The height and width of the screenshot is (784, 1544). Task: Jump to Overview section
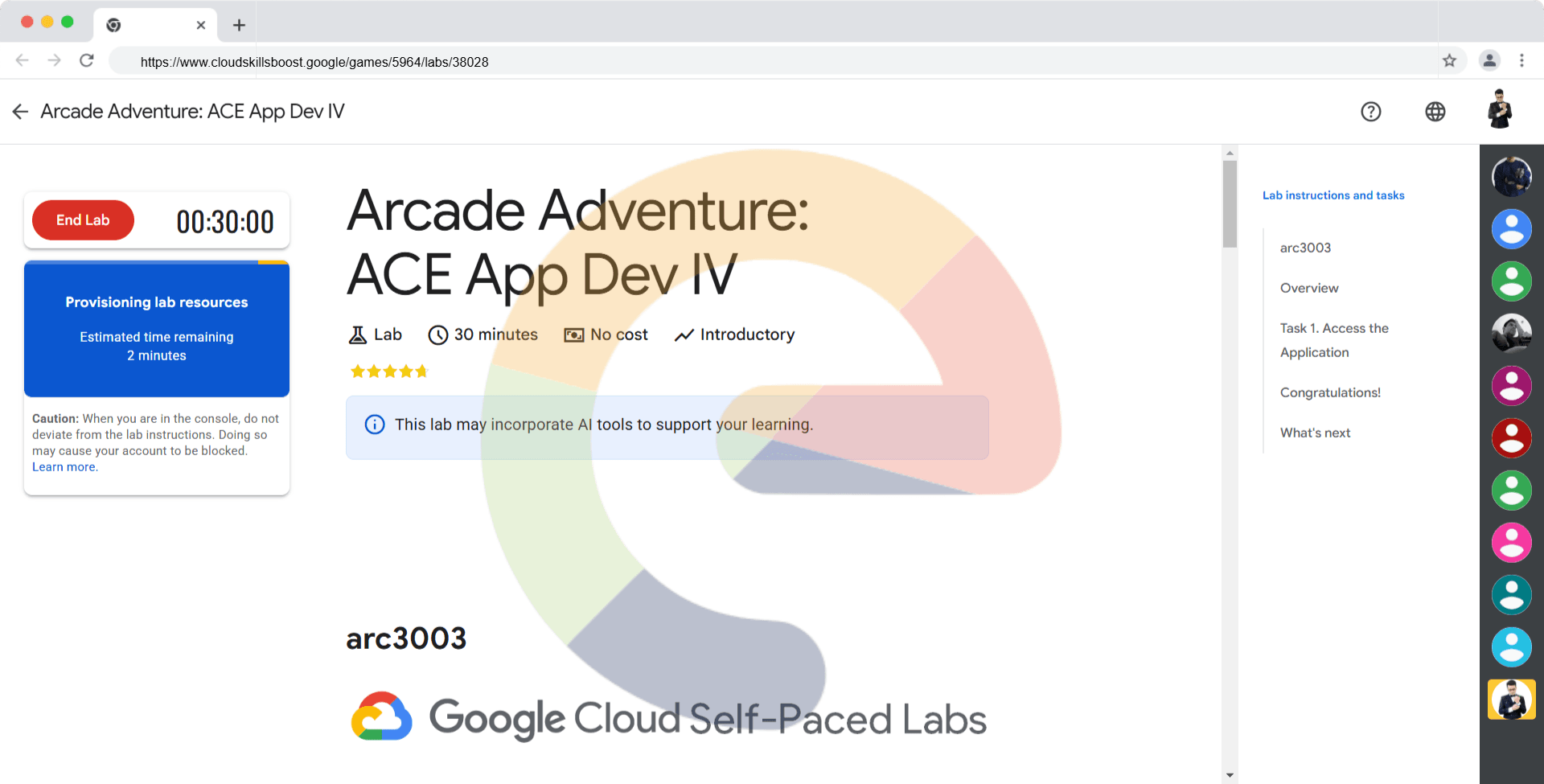coord(1309,288)
